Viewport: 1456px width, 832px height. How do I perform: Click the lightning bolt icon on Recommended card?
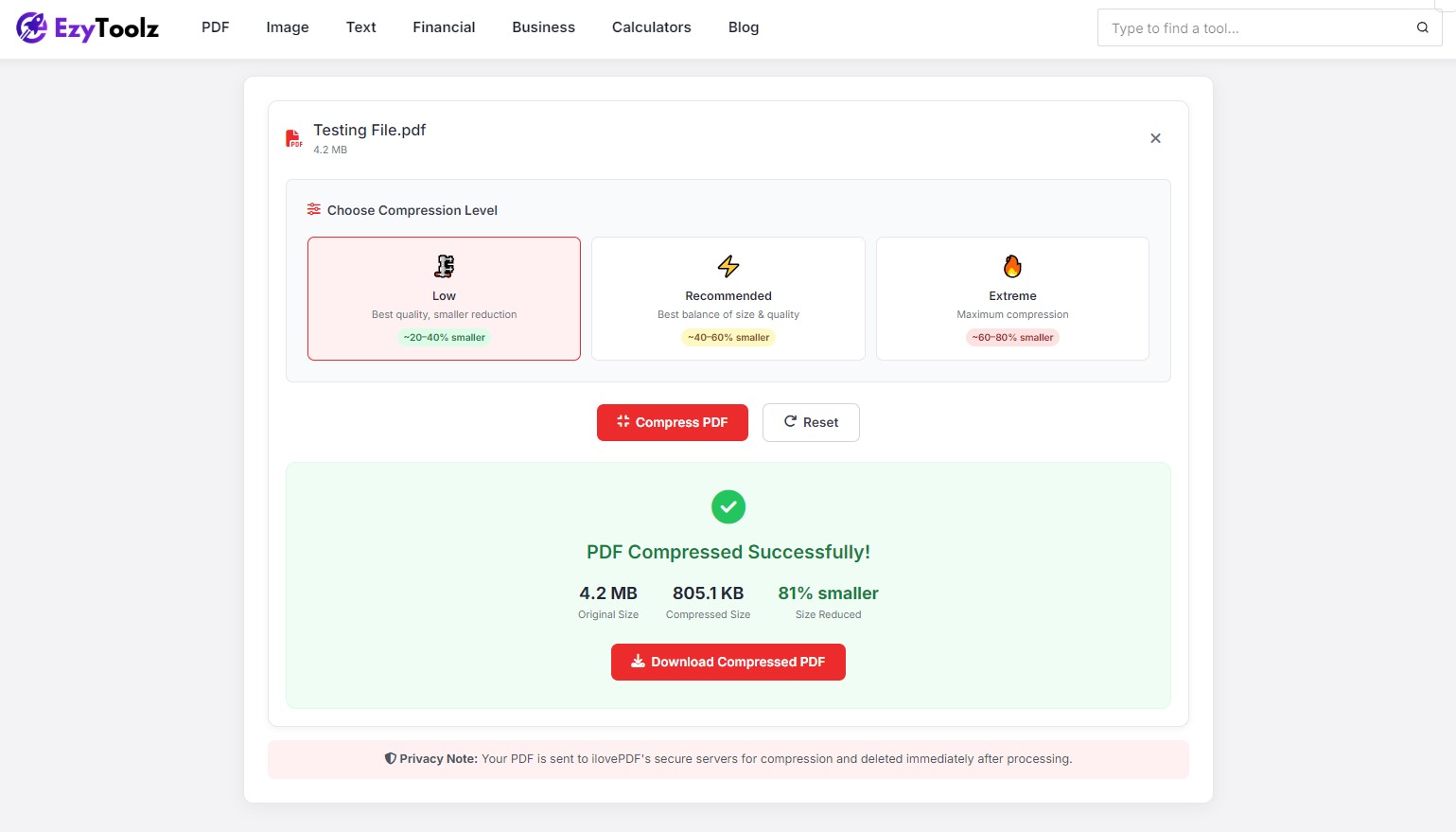coord(728,266)
